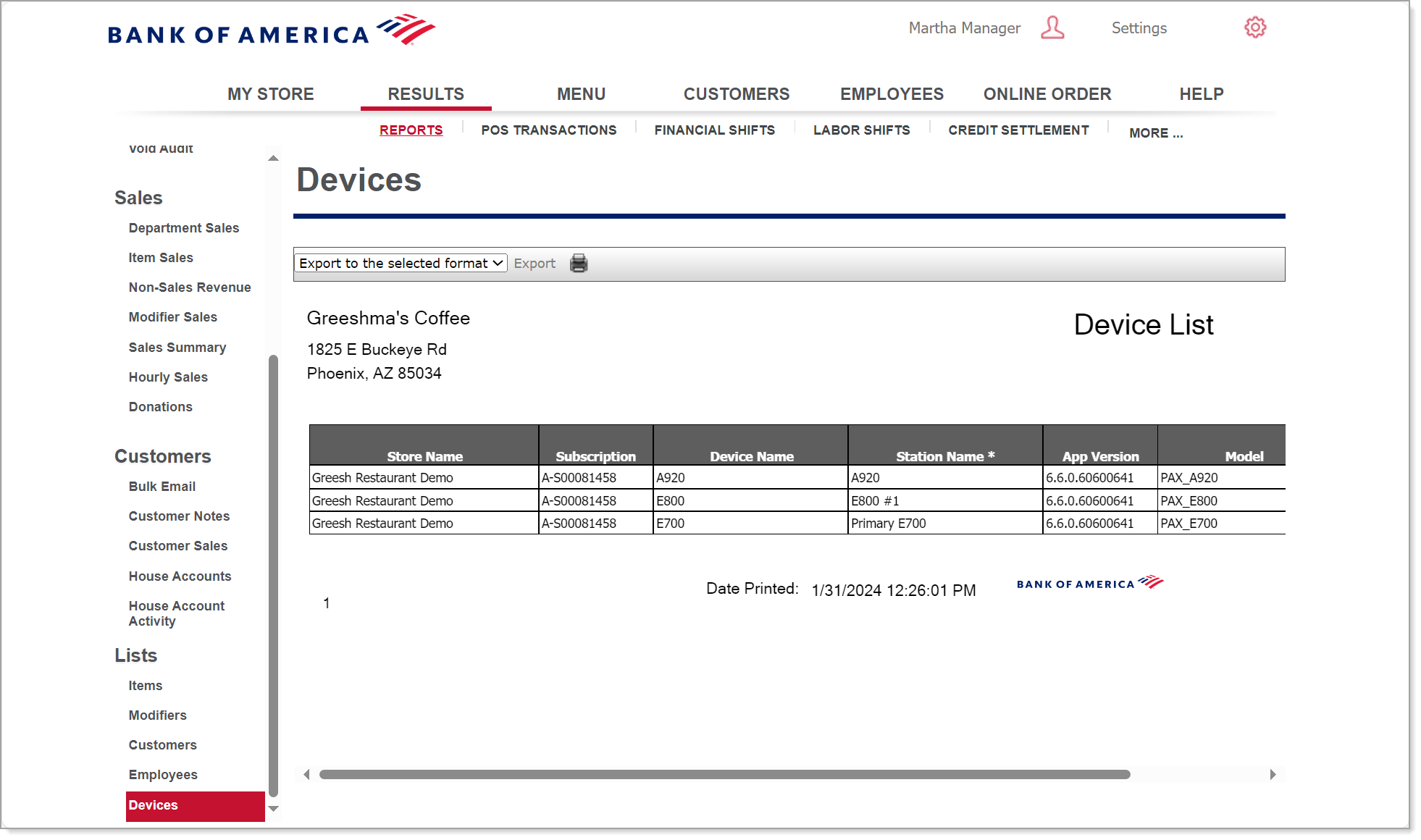The image size is (1421, 840).
Task: Print the report using the printer icon
Action: [x=579, y=263]
